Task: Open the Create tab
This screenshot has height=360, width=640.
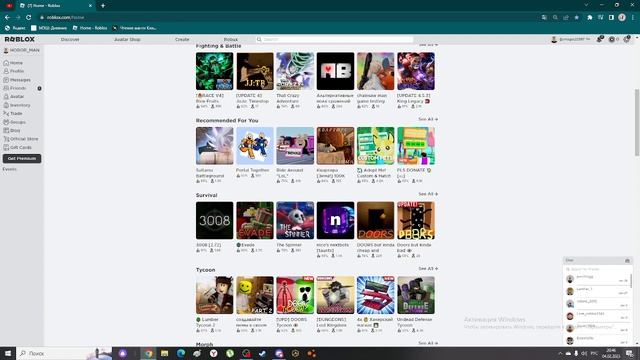Action: pyautogui.click(x=182, y=40)
